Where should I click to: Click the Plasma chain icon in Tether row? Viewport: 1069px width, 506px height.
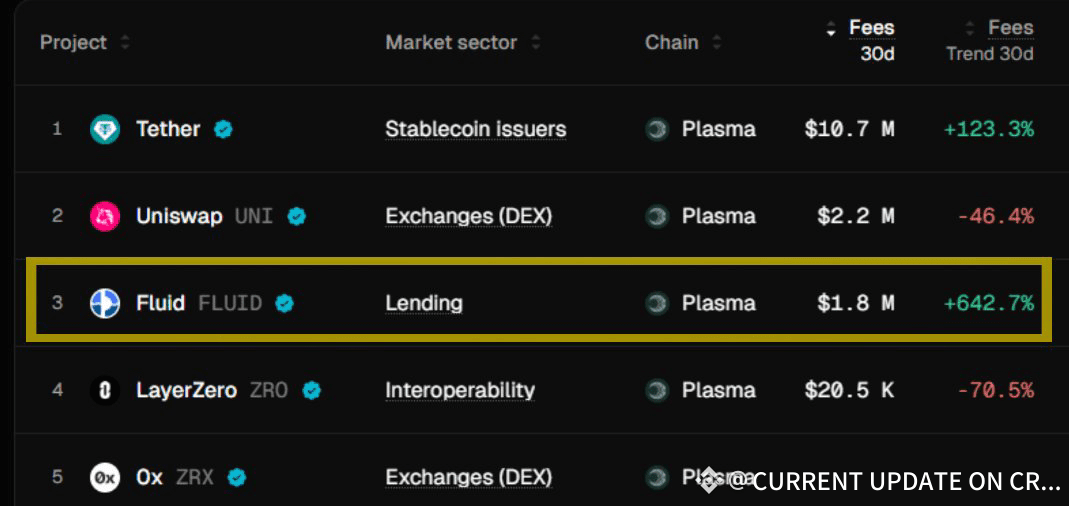[x=656, y=129]
